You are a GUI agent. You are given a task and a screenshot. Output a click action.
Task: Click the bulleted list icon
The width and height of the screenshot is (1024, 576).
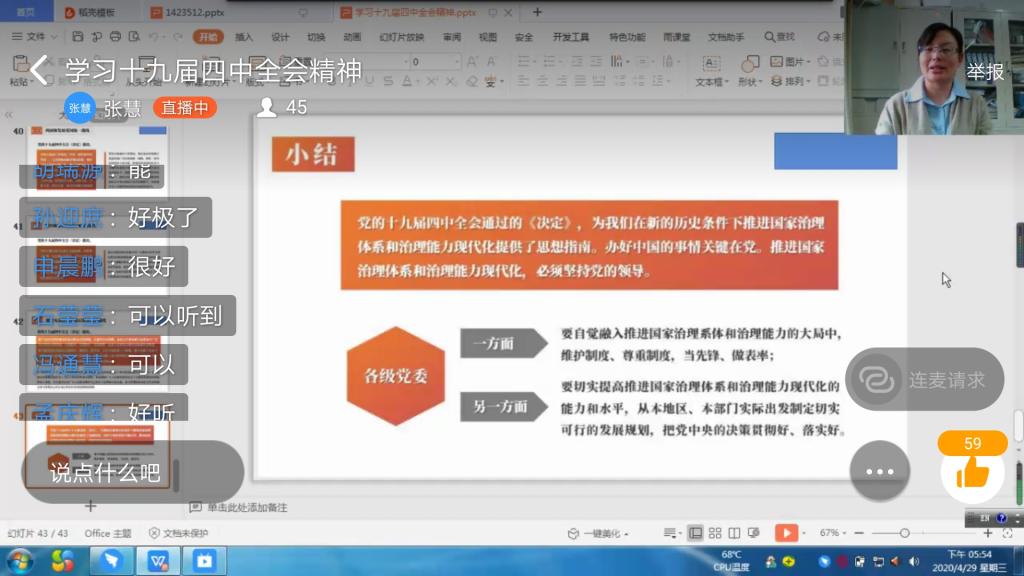pyautogui.click(x=526, y=61)
